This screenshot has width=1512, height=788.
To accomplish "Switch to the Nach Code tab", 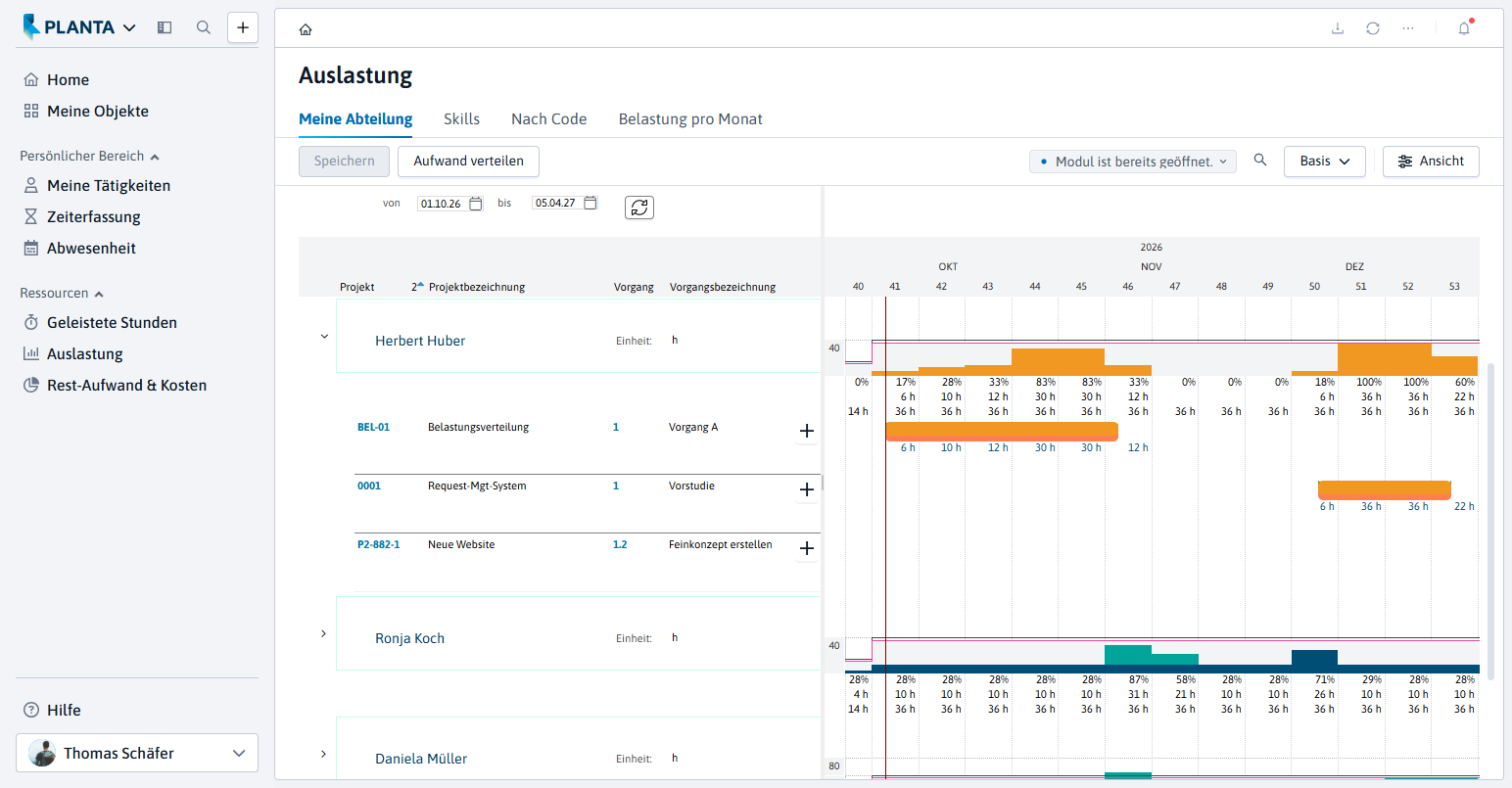I will (549, 119).
